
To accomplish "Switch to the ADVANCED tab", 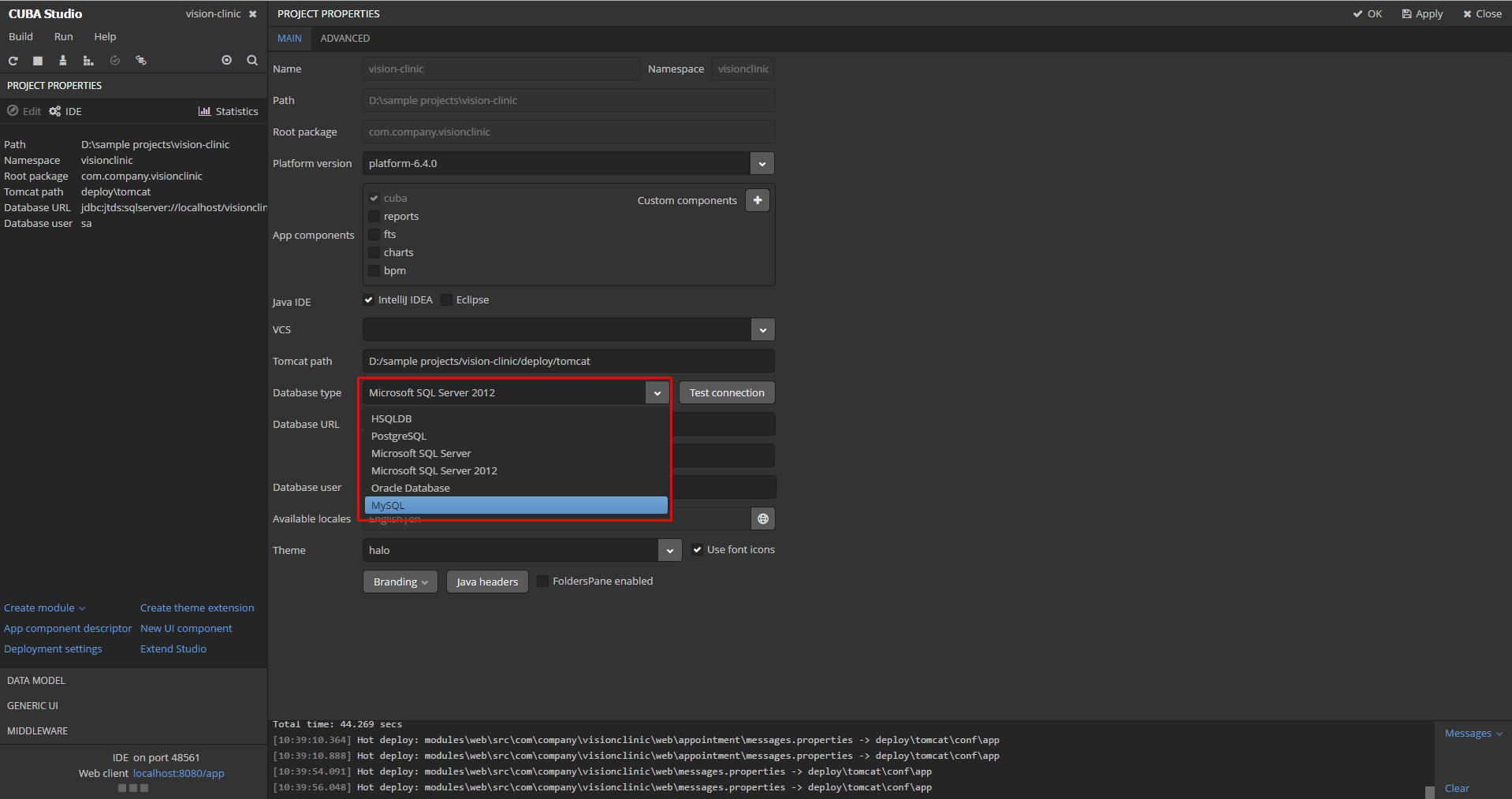I will coord(345,39).
